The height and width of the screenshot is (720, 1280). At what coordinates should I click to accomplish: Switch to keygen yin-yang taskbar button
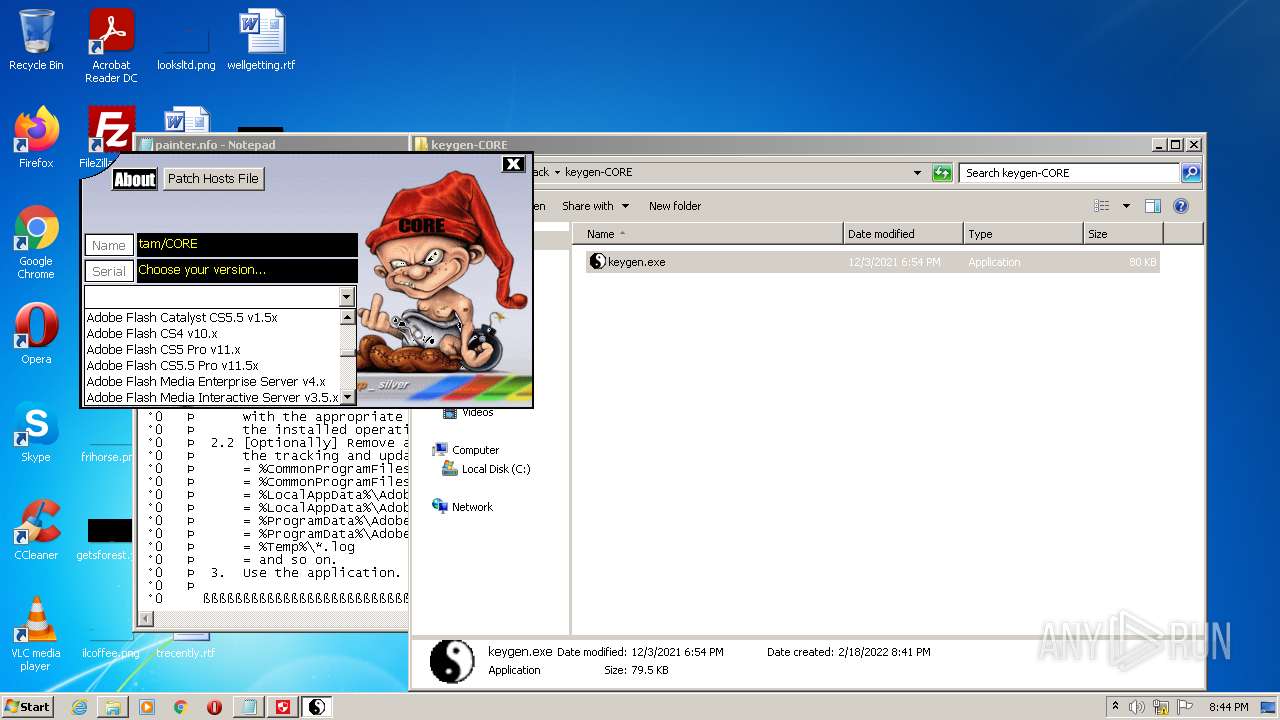[x=317, y=707]
